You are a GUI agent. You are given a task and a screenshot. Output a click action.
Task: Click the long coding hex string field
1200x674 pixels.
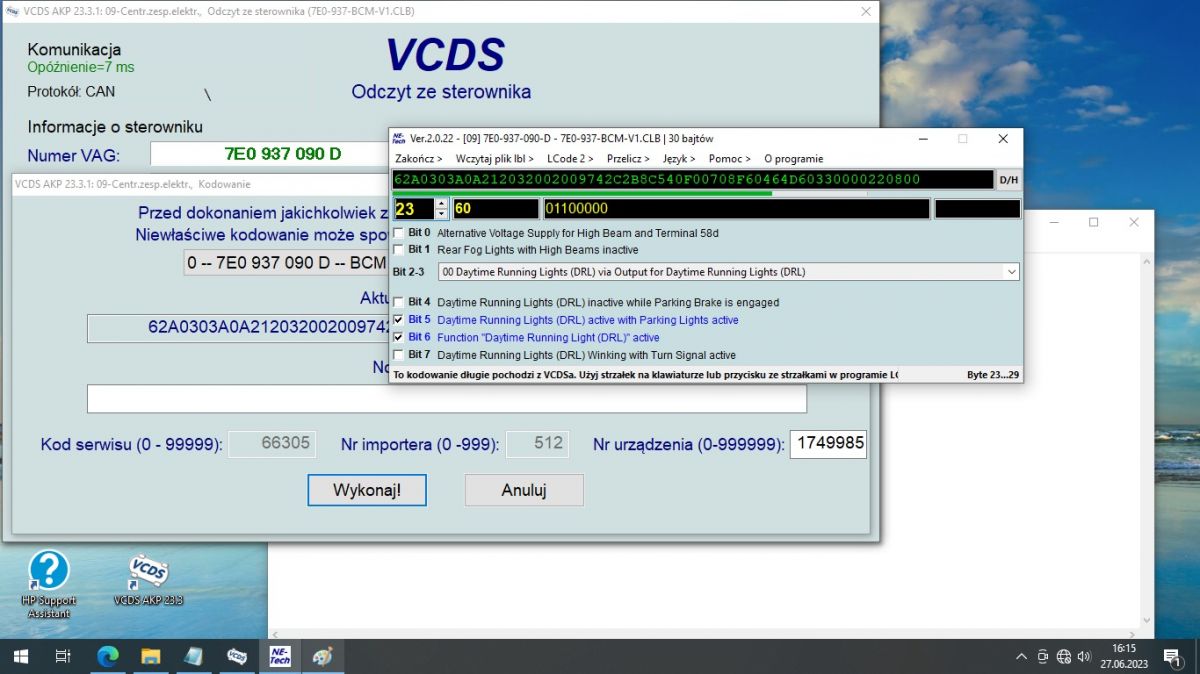tap(693, 180)
